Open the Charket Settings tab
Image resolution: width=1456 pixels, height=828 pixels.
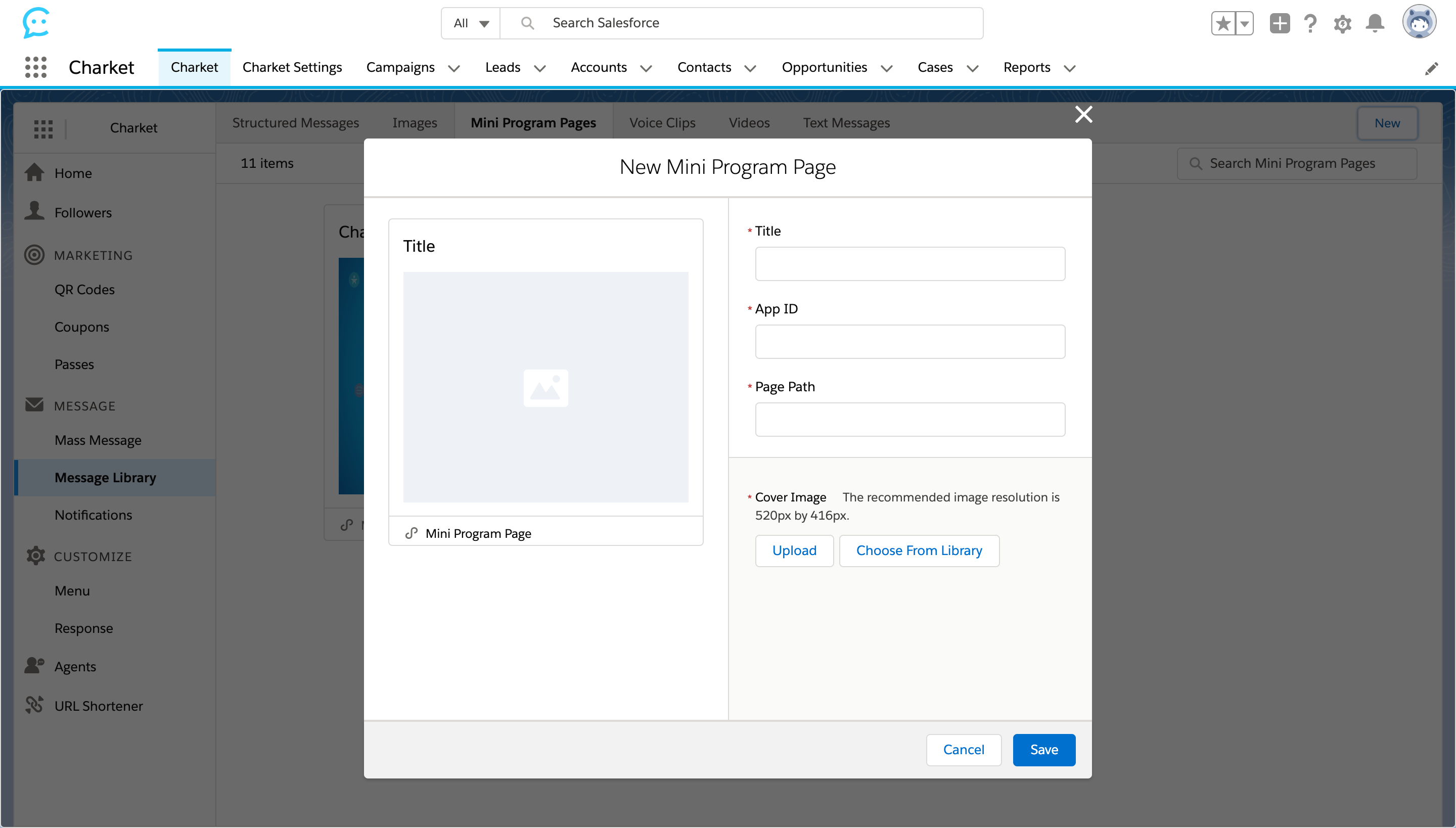[x=292, y=67]
